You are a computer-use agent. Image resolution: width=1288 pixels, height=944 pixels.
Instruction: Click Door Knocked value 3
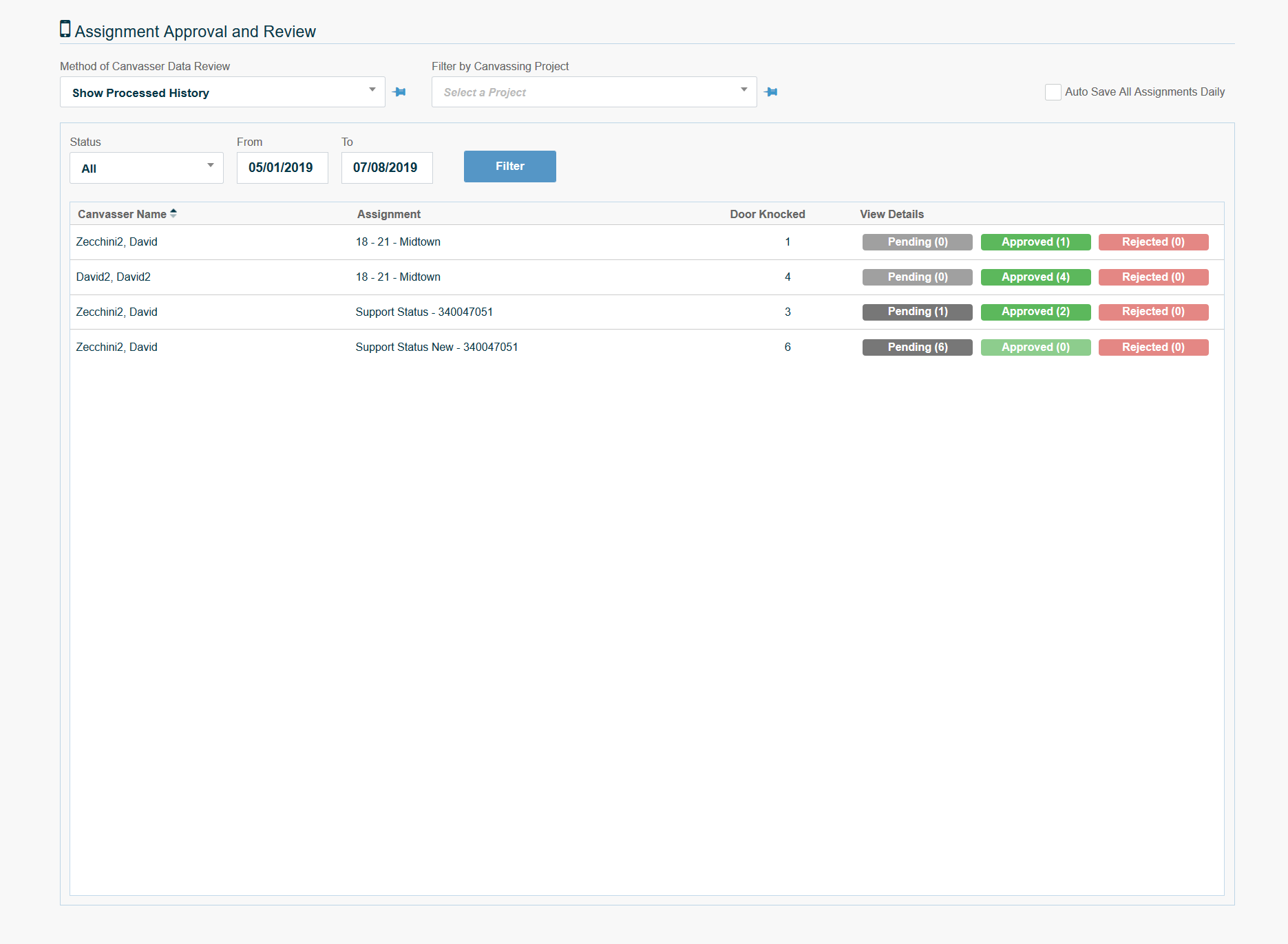tap(788, 312)
